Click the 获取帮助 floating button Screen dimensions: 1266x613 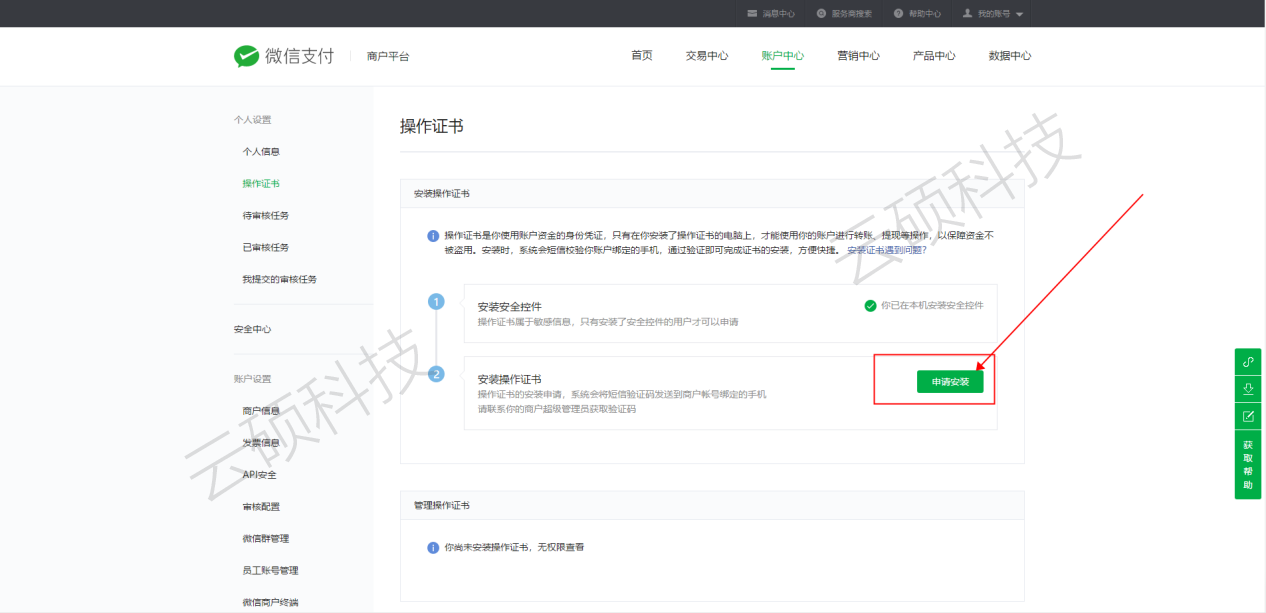click(1248, 464)
